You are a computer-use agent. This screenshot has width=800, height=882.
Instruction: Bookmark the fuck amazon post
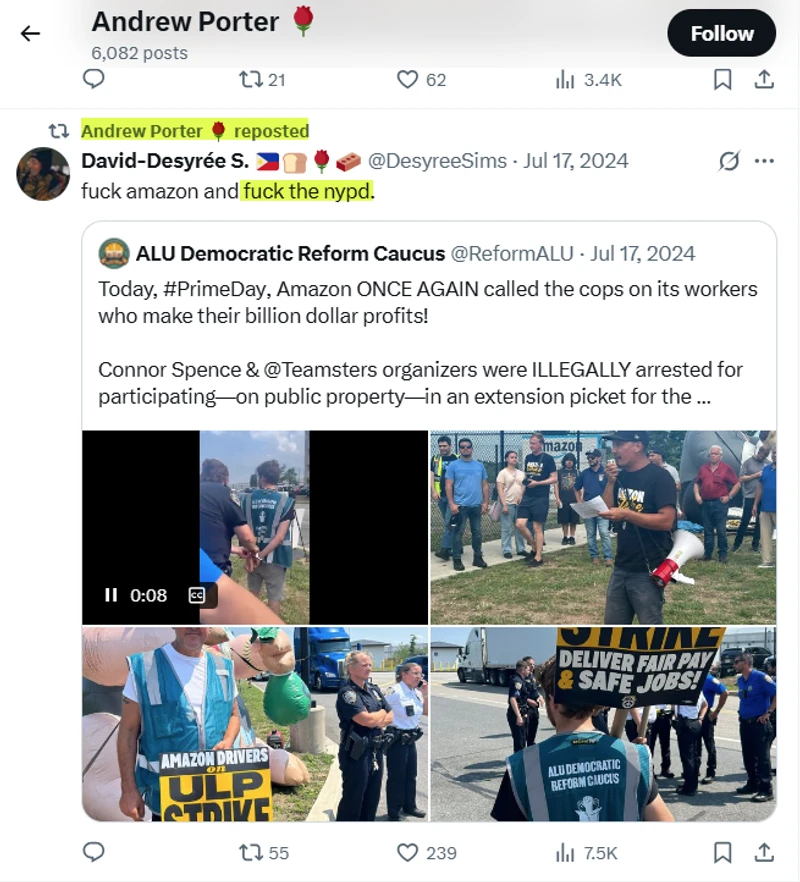tap(722, 852)
